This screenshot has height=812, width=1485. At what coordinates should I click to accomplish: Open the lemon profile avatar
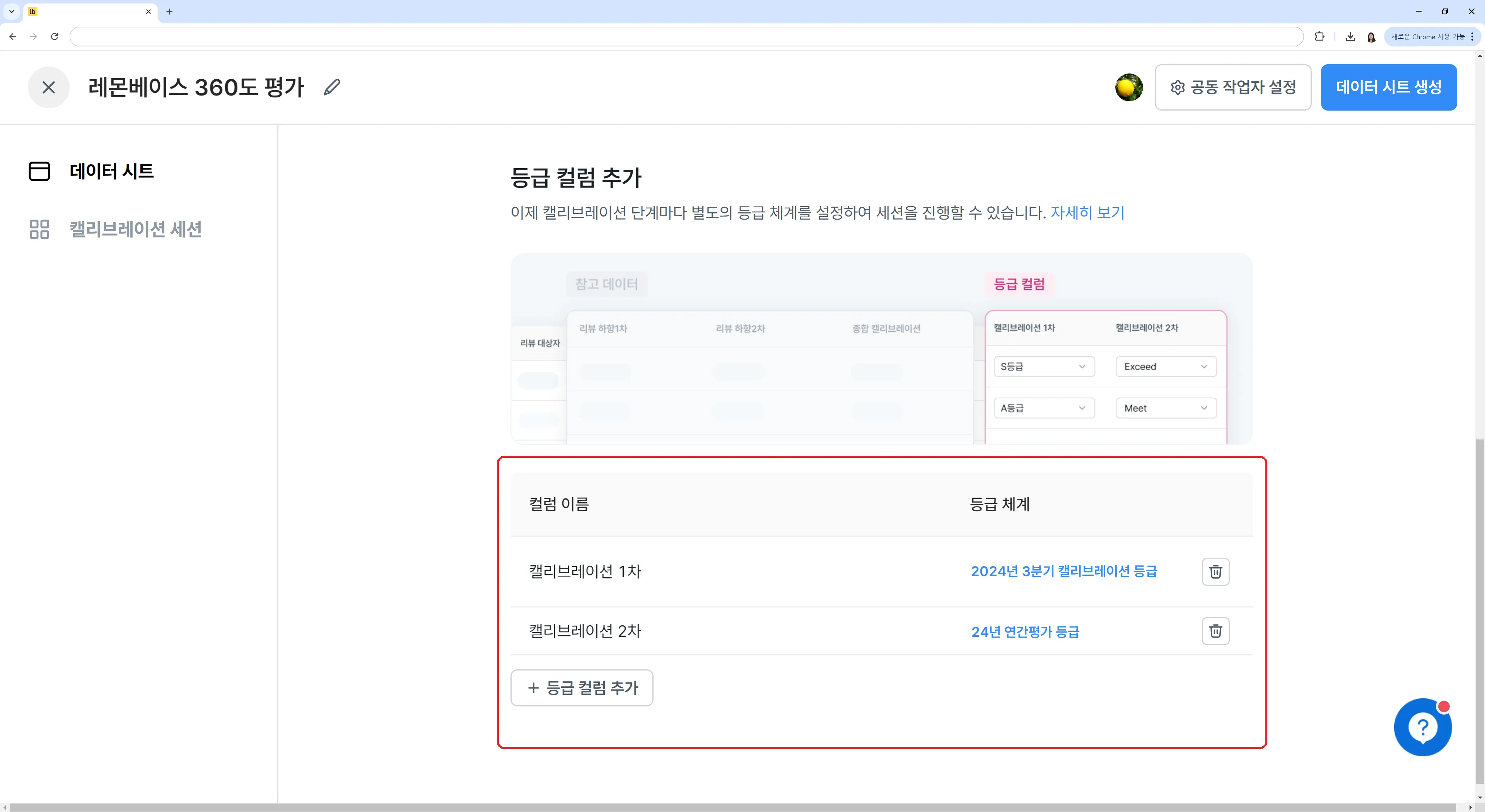1129,88
